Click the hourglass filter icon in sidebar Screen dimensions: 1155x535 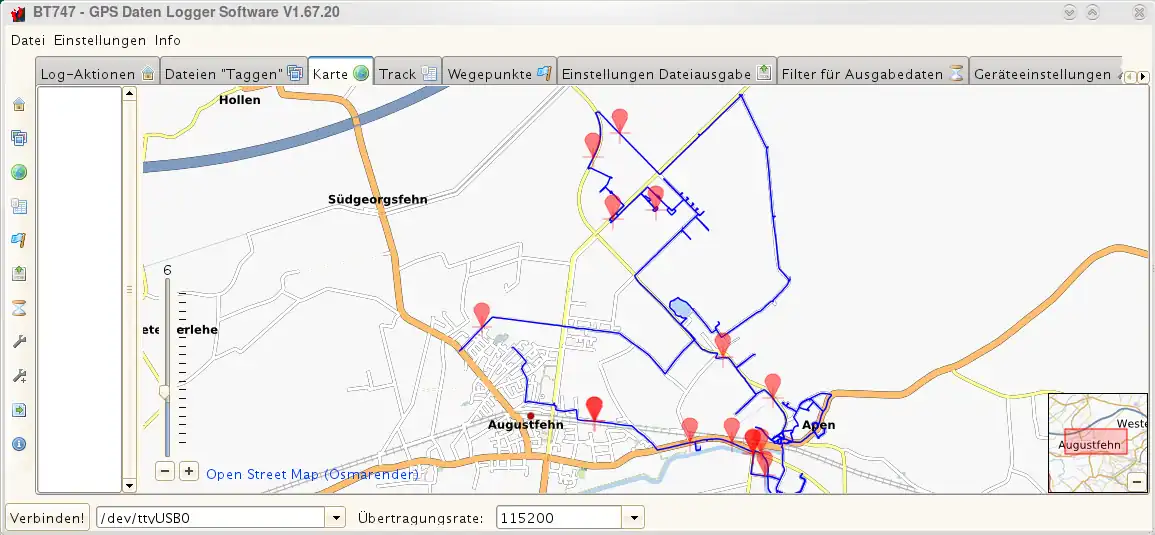pyautogui.click(x=18, y=307)
